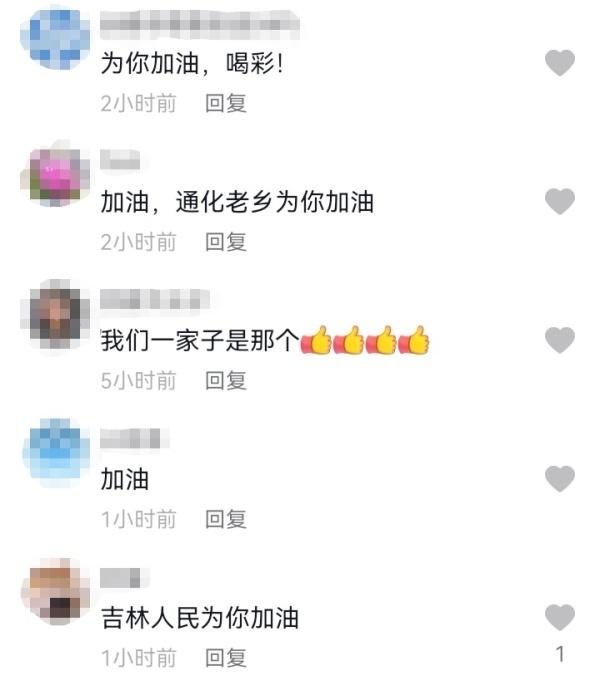
Task: Open username above '通化老乡为你加油'
Action: pos(120,159)
